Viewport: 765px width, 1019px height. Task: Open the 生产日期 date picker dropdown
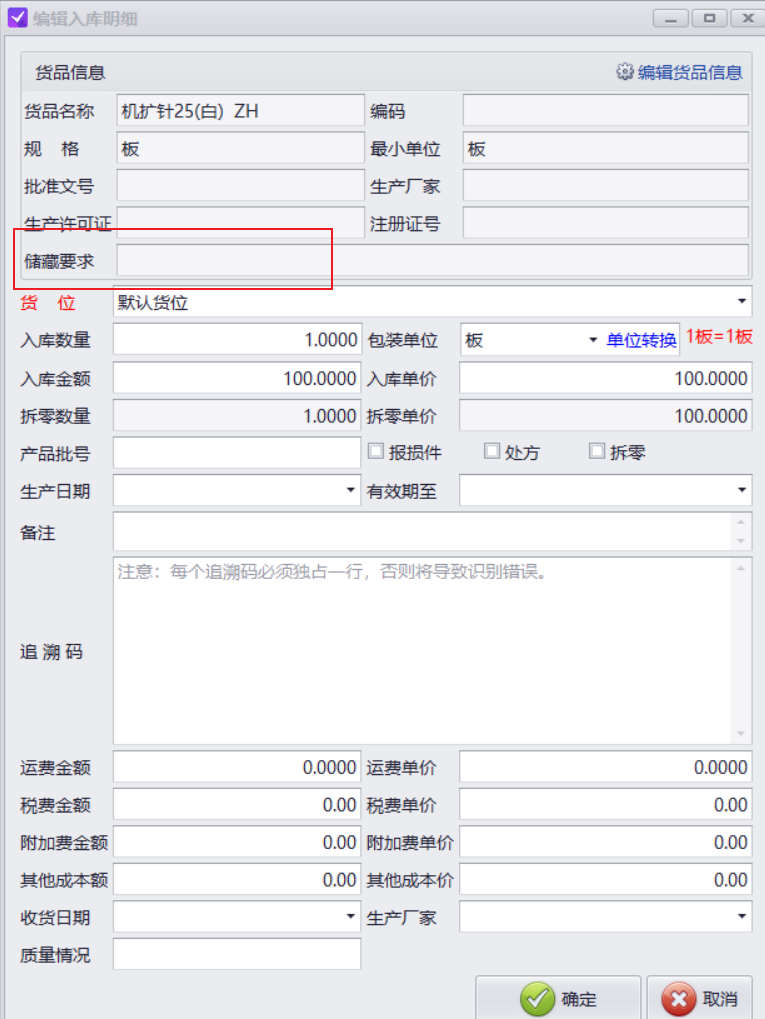click(350, 490)
